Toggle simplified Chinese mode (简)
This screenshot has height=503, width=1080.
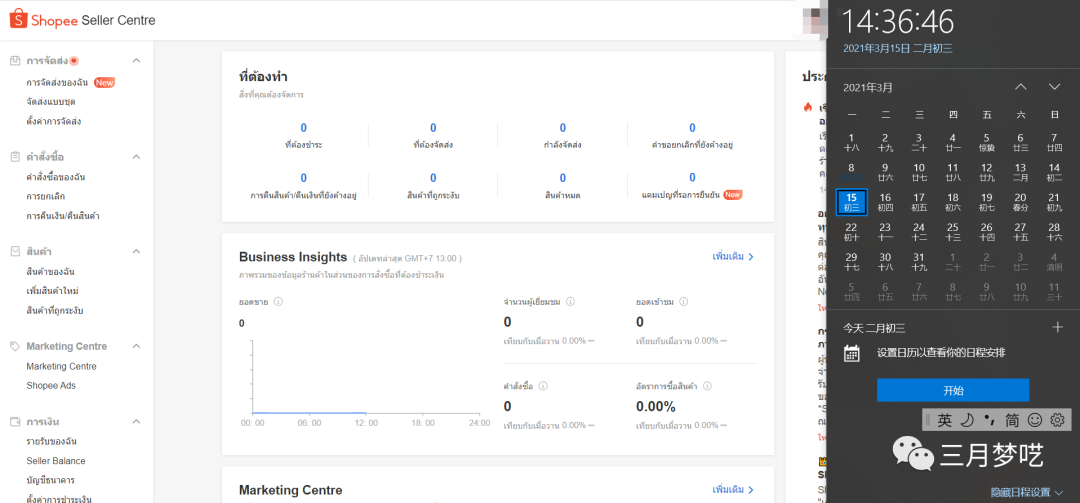[1012, 420]
